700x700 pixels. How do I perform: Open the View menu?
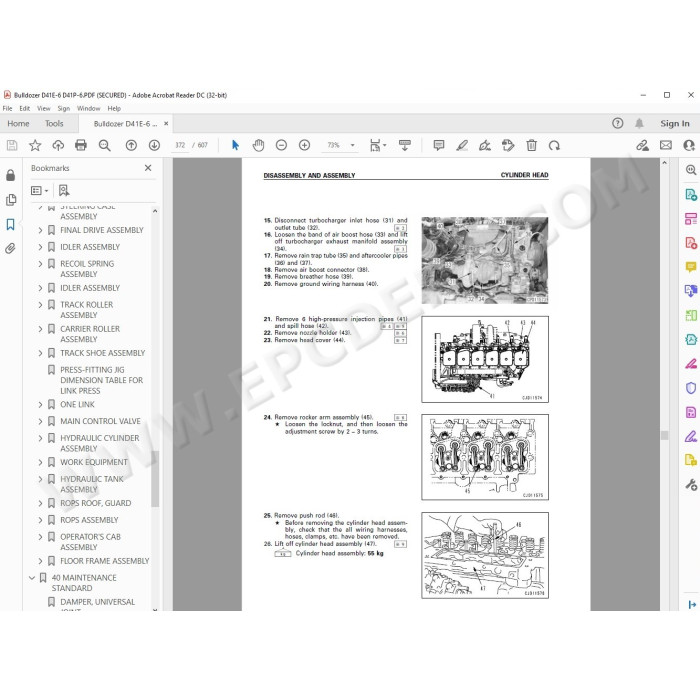tap(44, 108)
